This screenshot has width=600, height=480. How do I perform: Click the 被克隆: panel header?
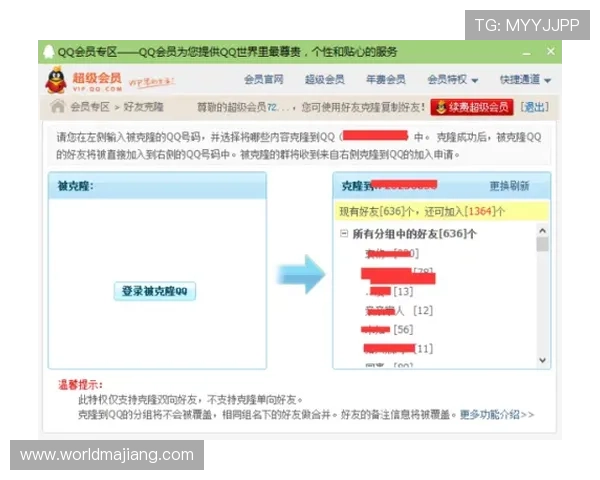(157, 186)
